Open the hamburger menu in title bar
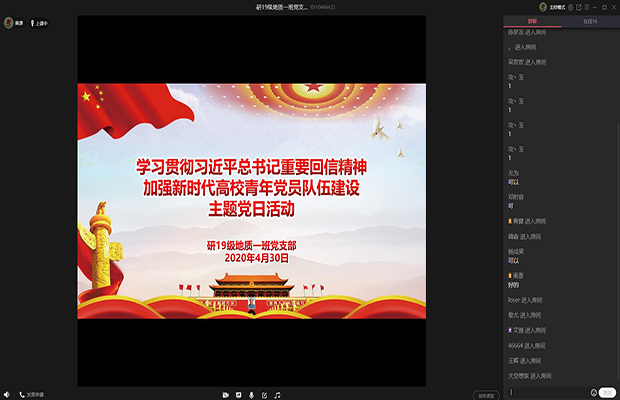620x400 pixels. tap(588, 6)
